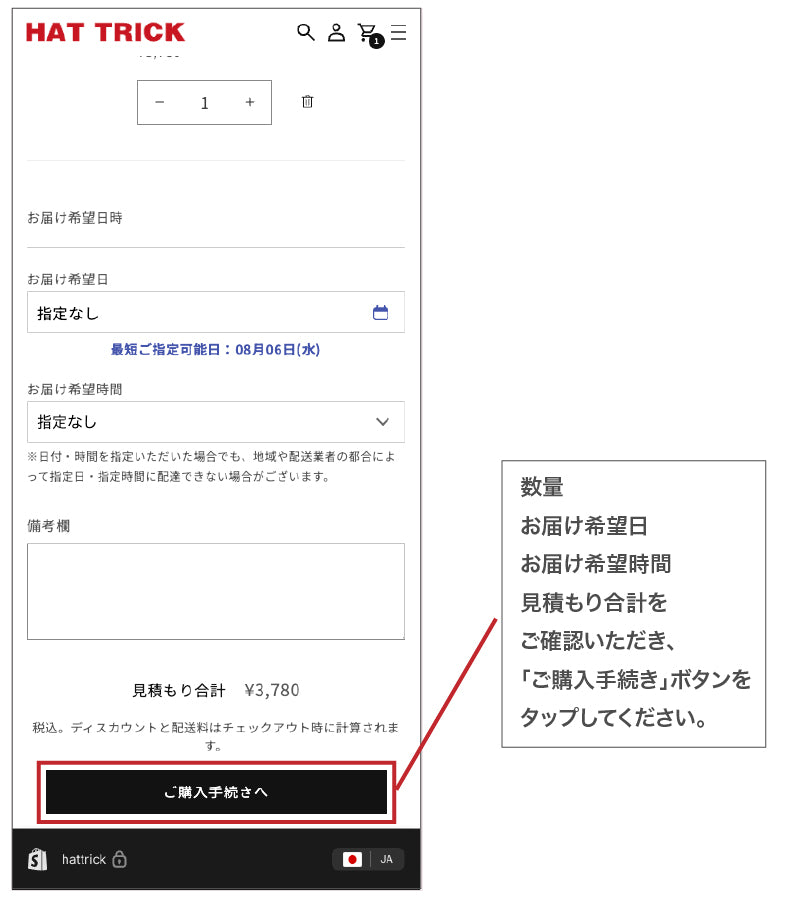This screenshot has width=800, height=900.
Task: Click the HAT TRICK logo
Action: pos(106,33)
